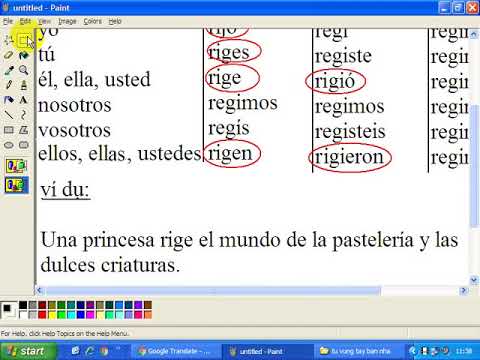This screenshot has height=360, width=480.
Task: Click the underlined 'ví dụ:' text
Action: click(x=65, y=190)
